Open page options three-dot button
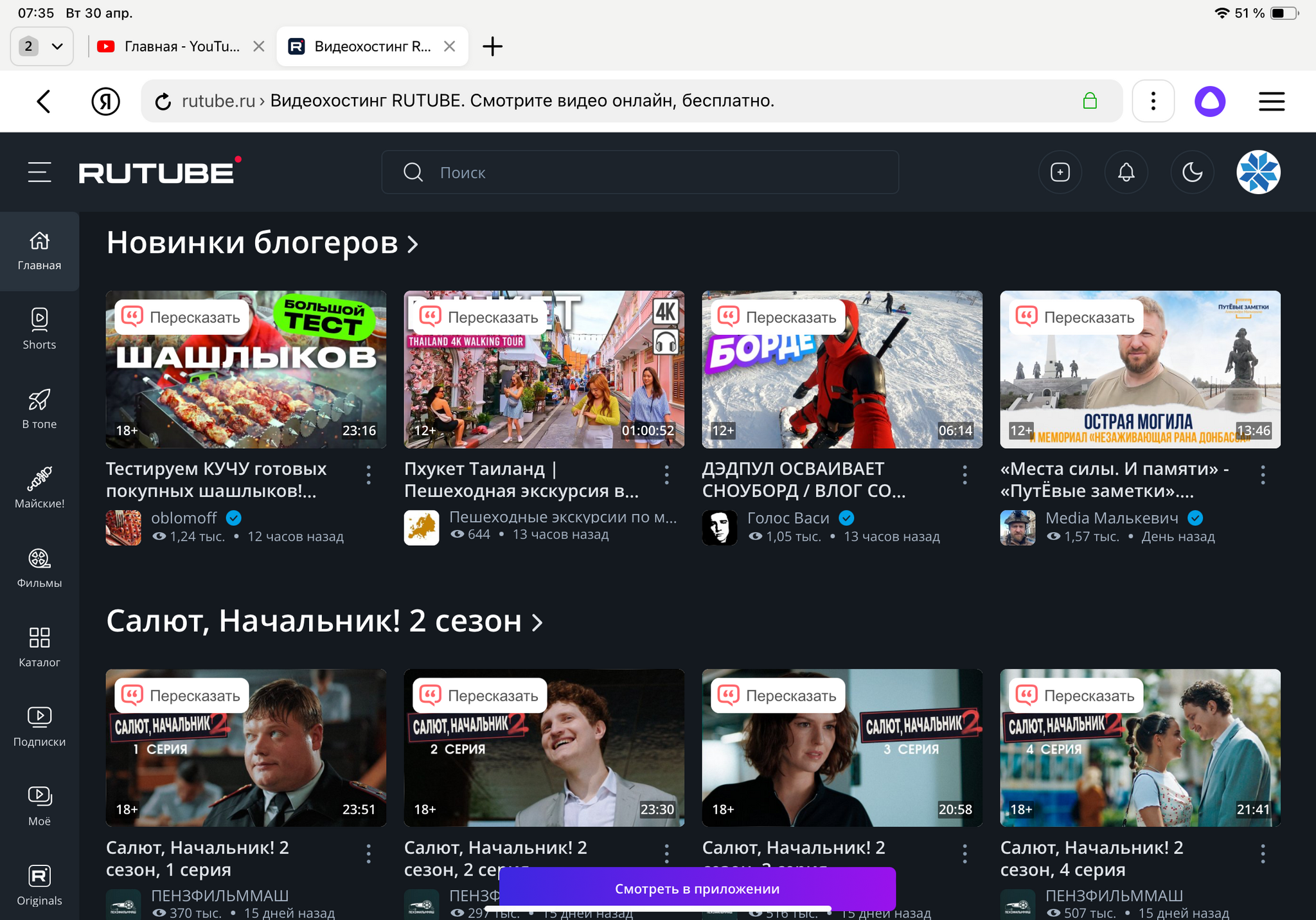 [x=1153, y=101]
